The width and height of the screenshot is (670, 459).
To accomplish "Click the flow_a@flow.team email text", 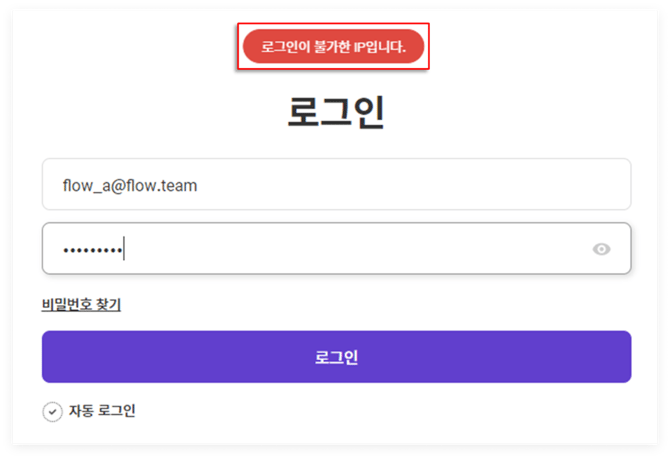I will 128,185.
